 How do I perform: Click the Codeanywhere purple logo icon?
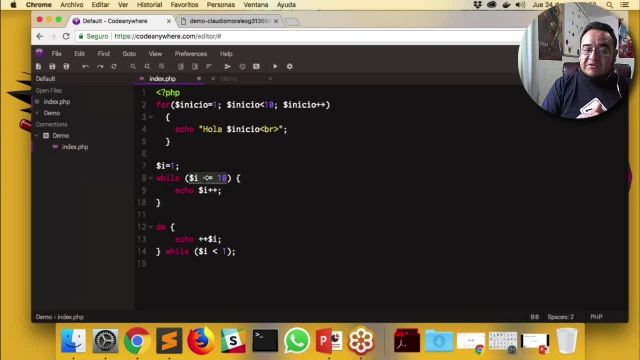[x=39, y=53]
